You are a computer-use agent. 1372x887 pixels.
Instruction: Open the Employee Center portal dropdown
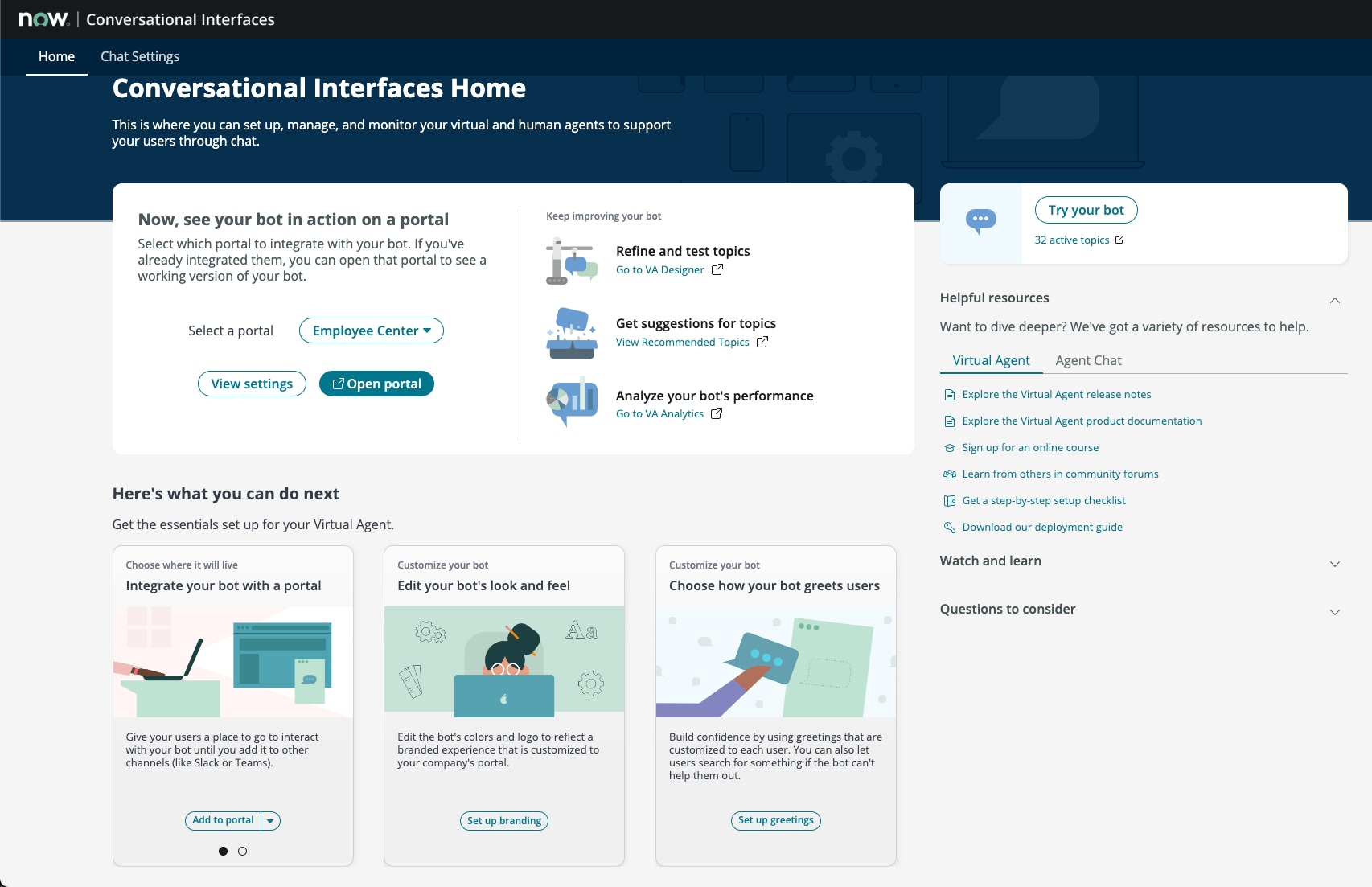pyautogui.click(x=371, y=331)
